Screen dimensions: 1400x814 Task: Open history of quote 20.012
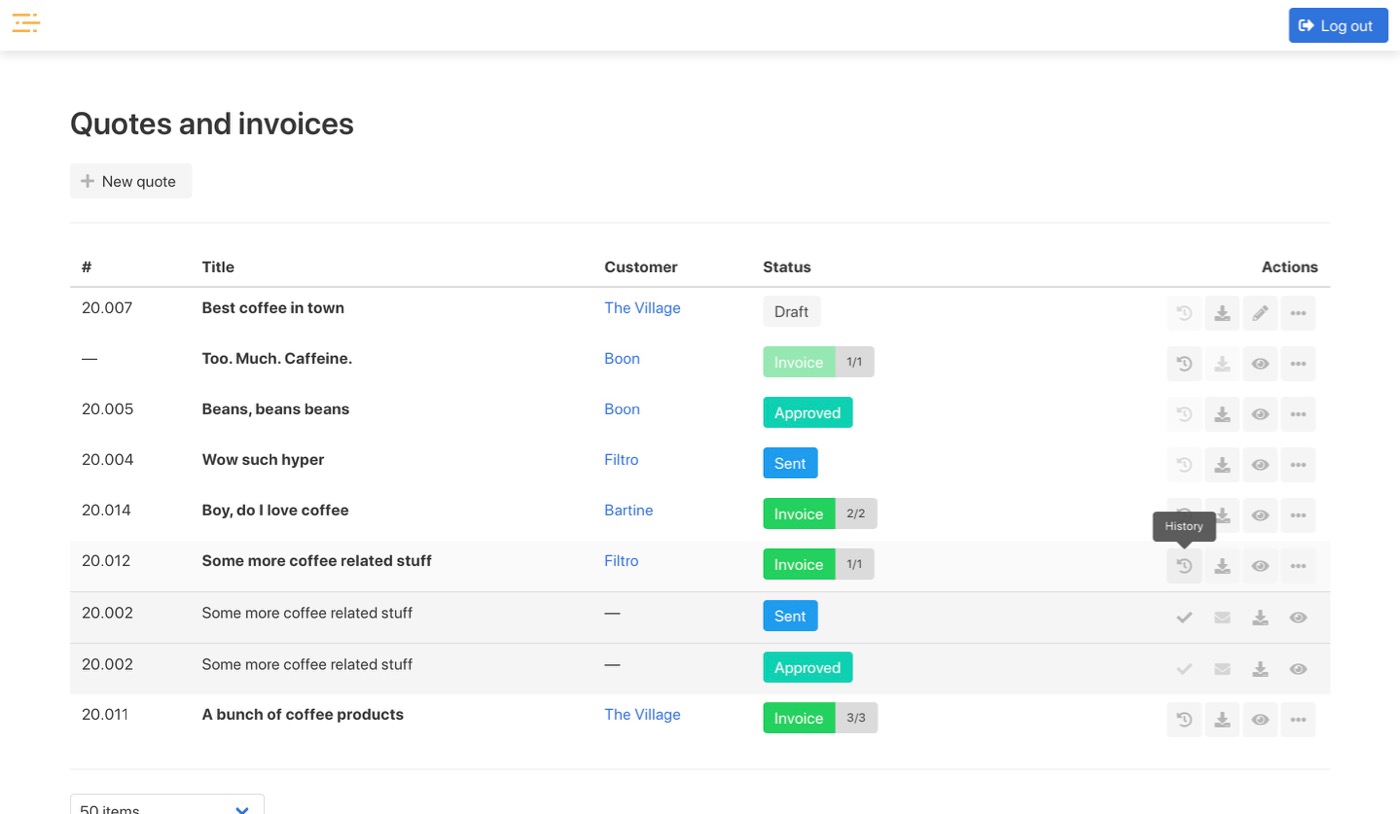(1184, 566)
